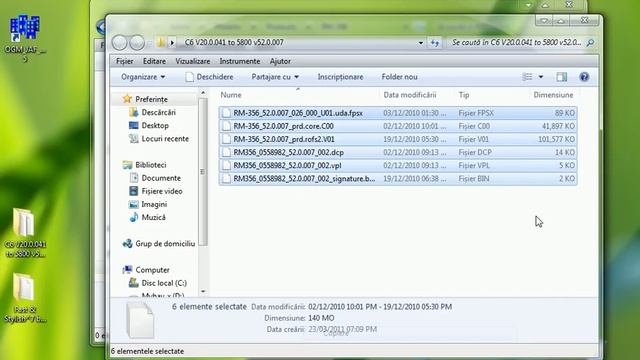
Task: Open Desktop in the navigation pane
Action: point(155,125)
